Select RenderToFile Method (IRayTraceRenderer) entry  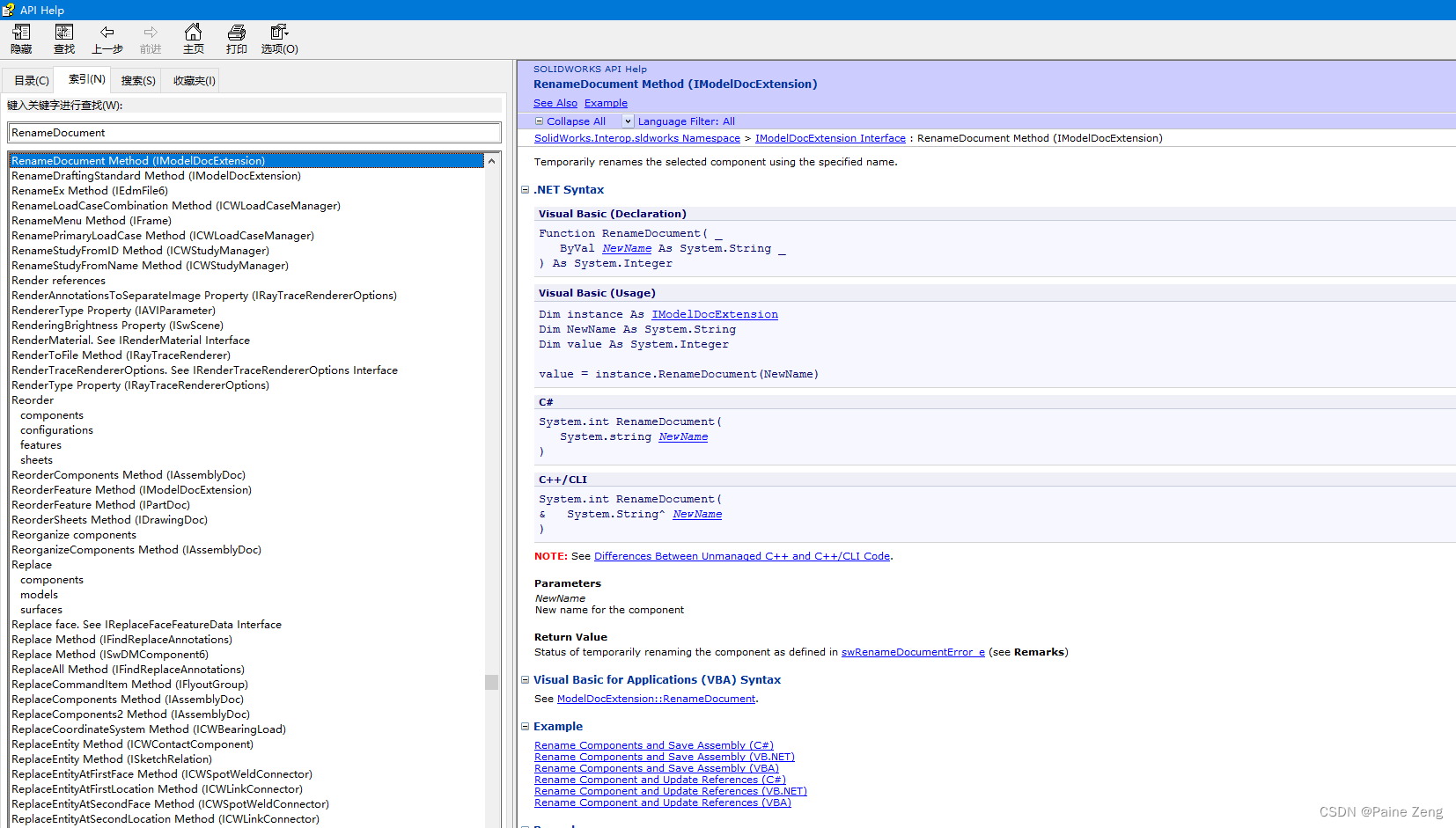pyautogui.click(x=121, y=355)
